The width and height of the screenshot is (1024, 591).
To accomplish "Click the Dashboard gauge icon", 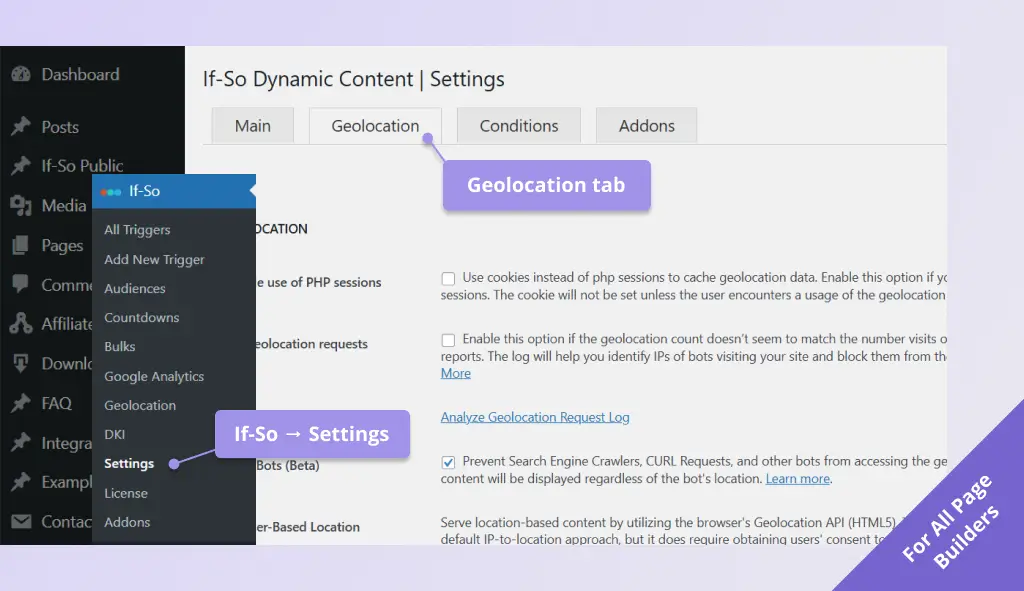I will (21, 75).
